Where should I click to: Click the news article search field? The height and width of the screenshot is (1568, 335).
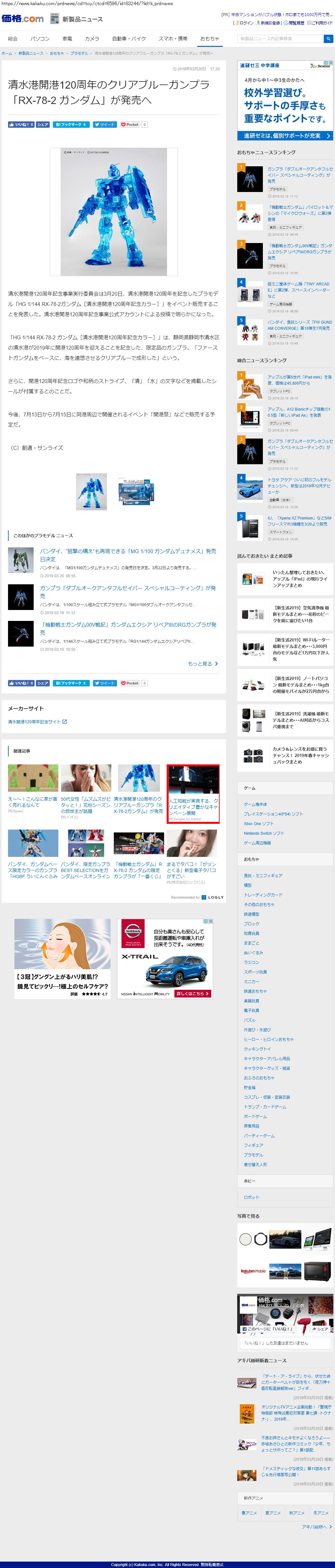click(280, 39)
